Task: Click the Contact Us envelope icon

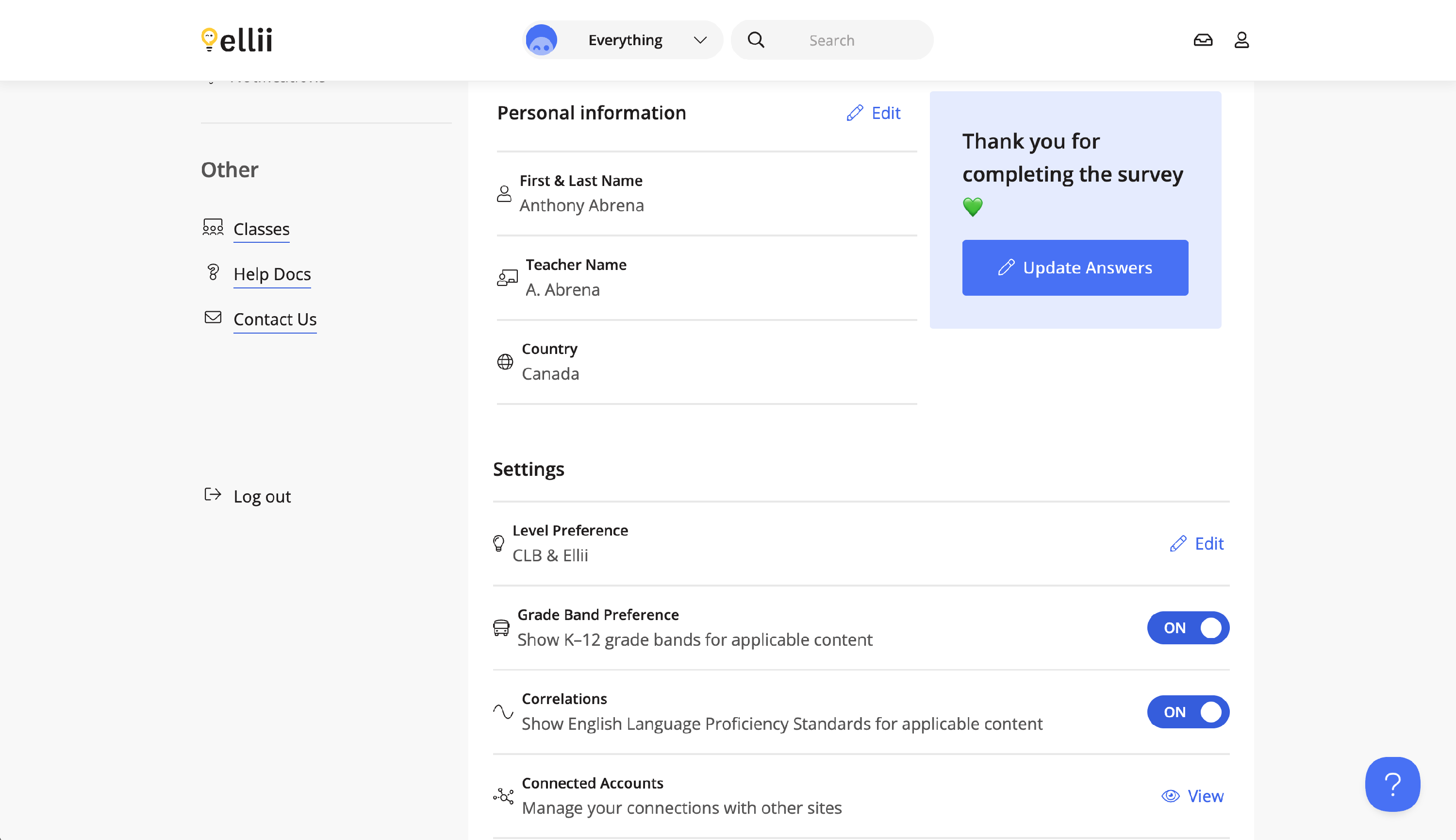Action: pyautogui.click(x=213, y=318)
